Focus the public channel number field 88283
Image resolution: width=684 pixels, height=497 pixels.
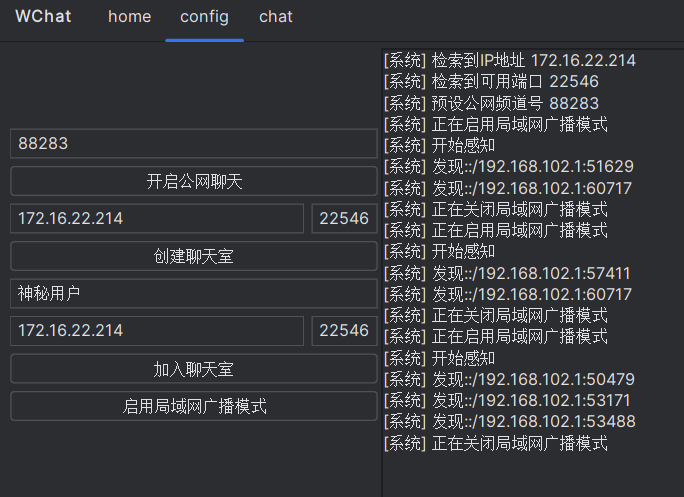tap(193, 144)
